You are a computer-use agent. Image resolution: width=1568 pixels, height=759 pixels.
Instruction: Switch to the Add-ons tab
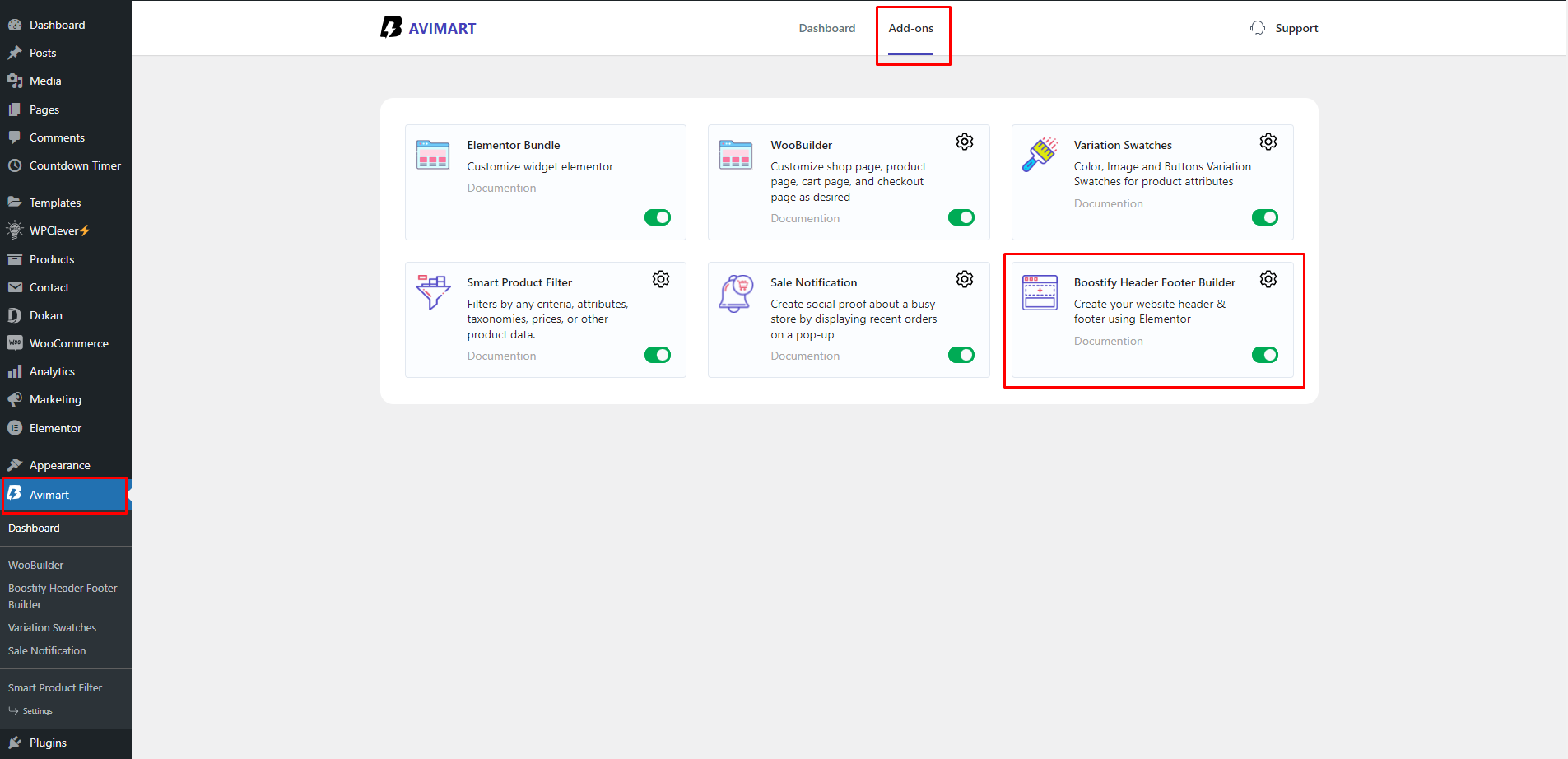click(910, 27)
